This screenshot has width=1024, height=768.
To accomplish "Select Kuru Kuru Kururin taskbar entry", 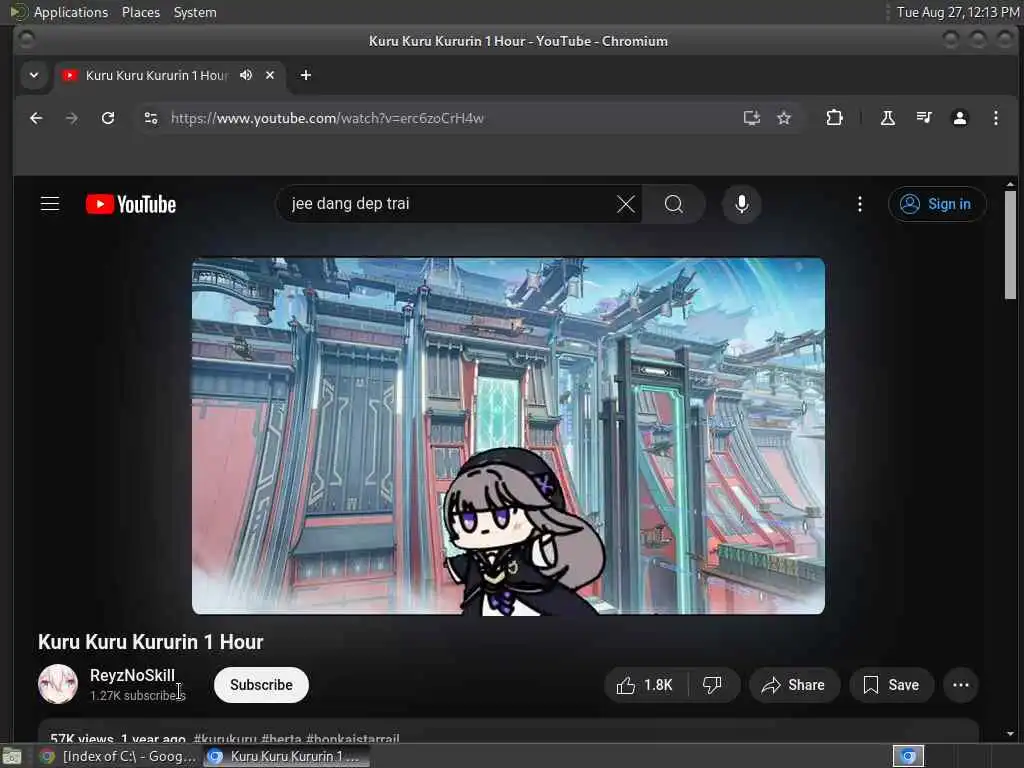I will 285,756.
